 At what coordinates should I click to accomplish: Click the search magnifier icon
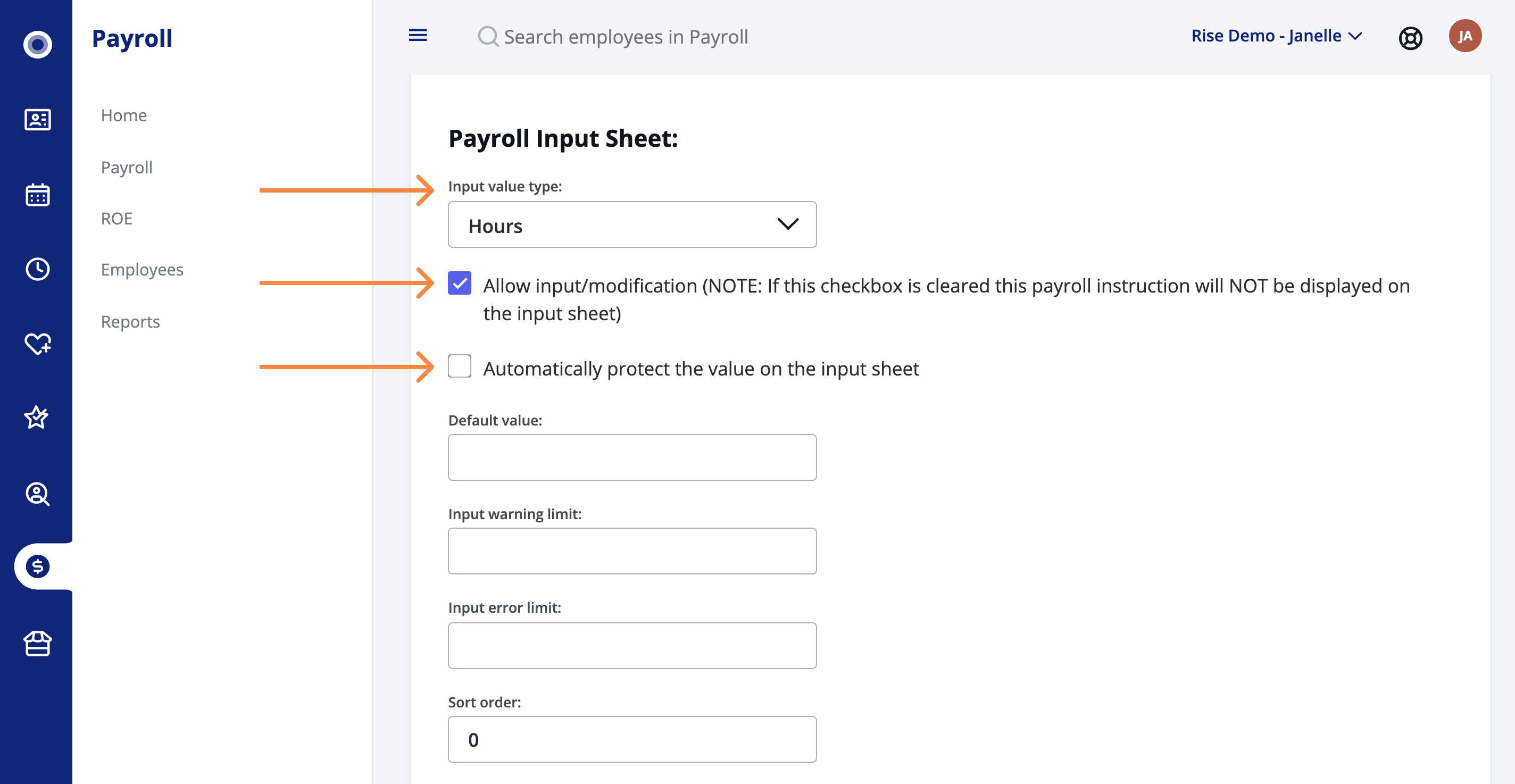click(x=488, y=37)
